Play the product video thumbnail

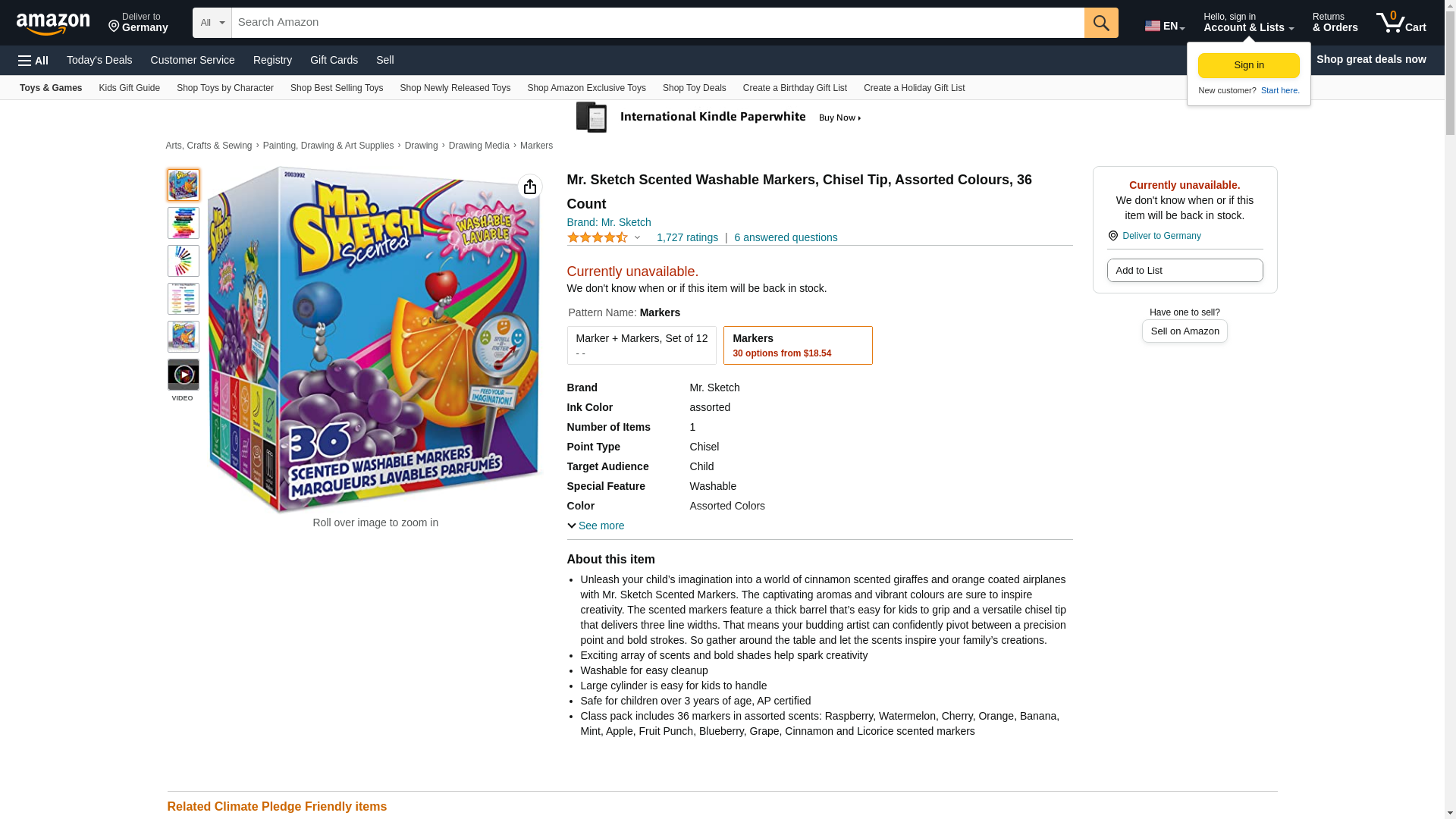click(x=184, y=375)
